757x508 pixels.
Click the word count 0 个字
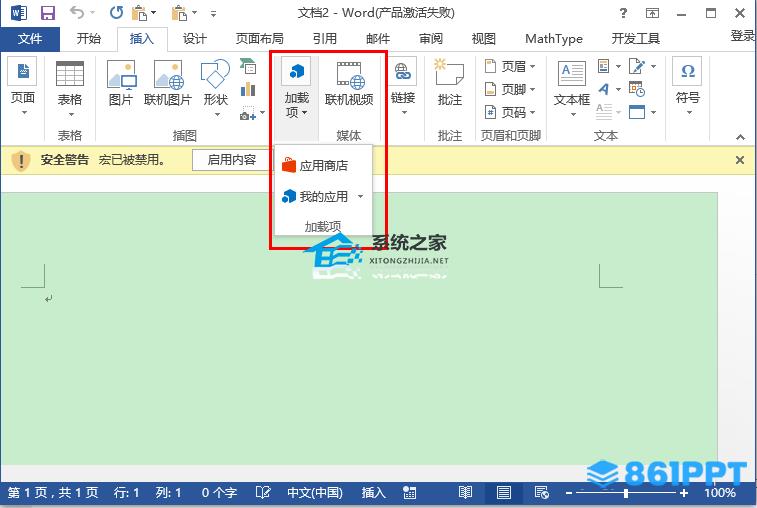pyautogui.click(x=219, y=493)
